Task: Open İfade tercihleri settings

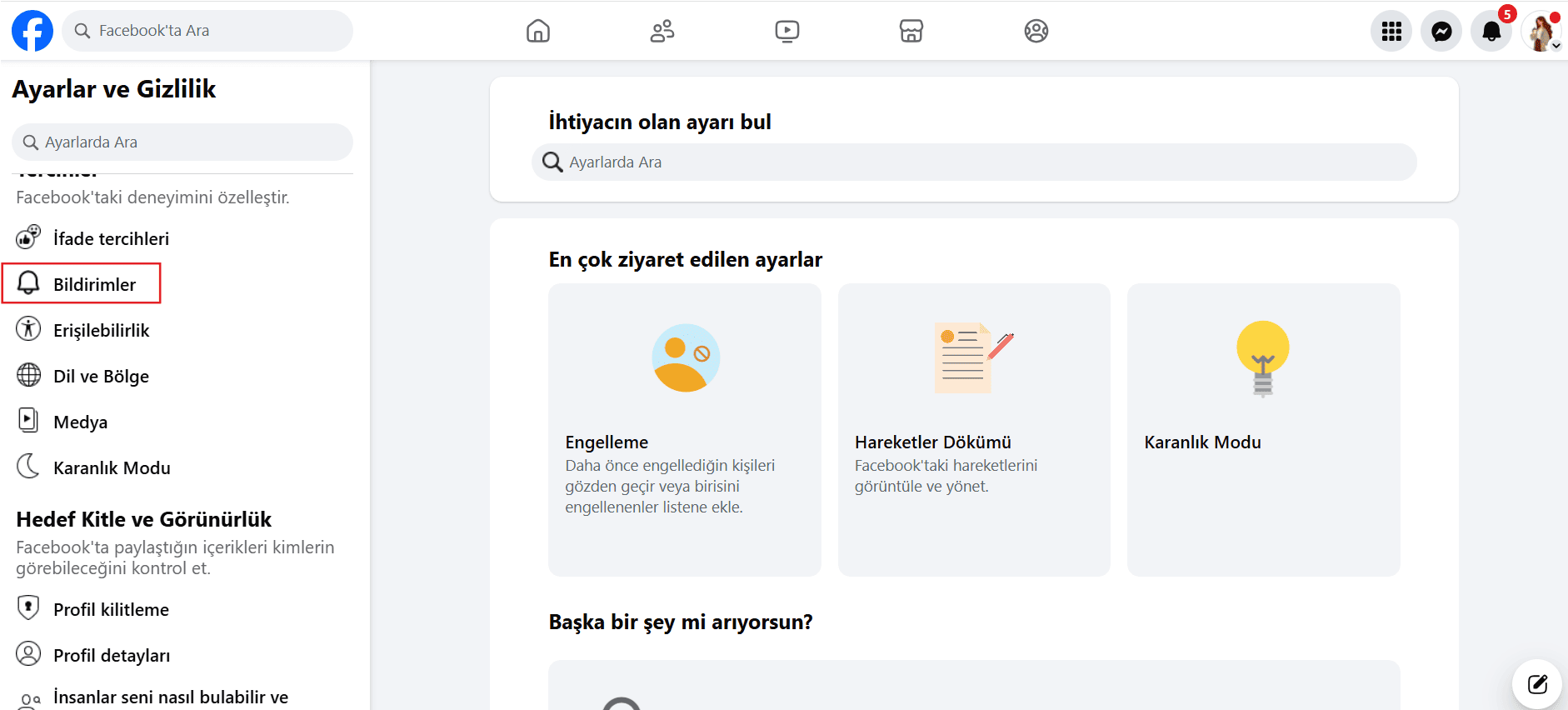Action: (x=182, y=238)
